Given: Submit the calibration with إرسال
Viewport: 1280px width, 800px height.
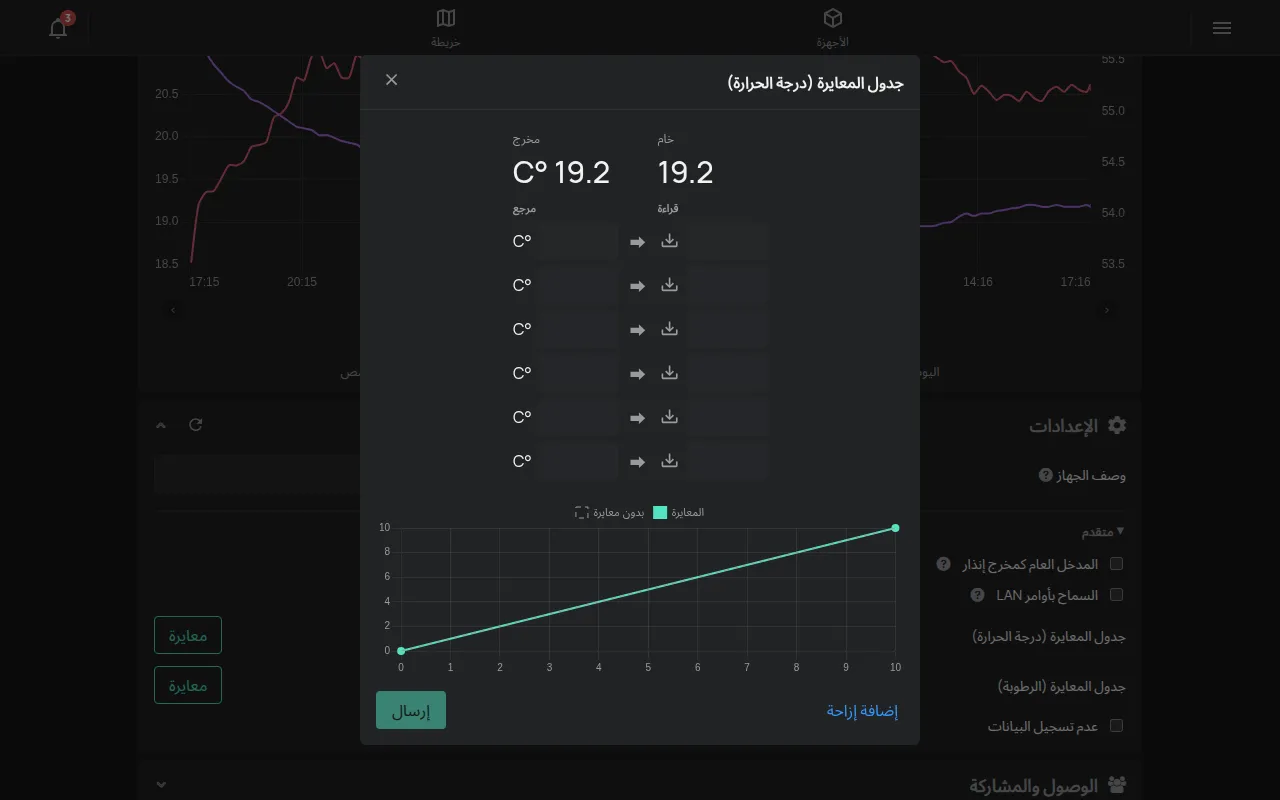Looking at the screenshot, I should click(x=411, y=711).
